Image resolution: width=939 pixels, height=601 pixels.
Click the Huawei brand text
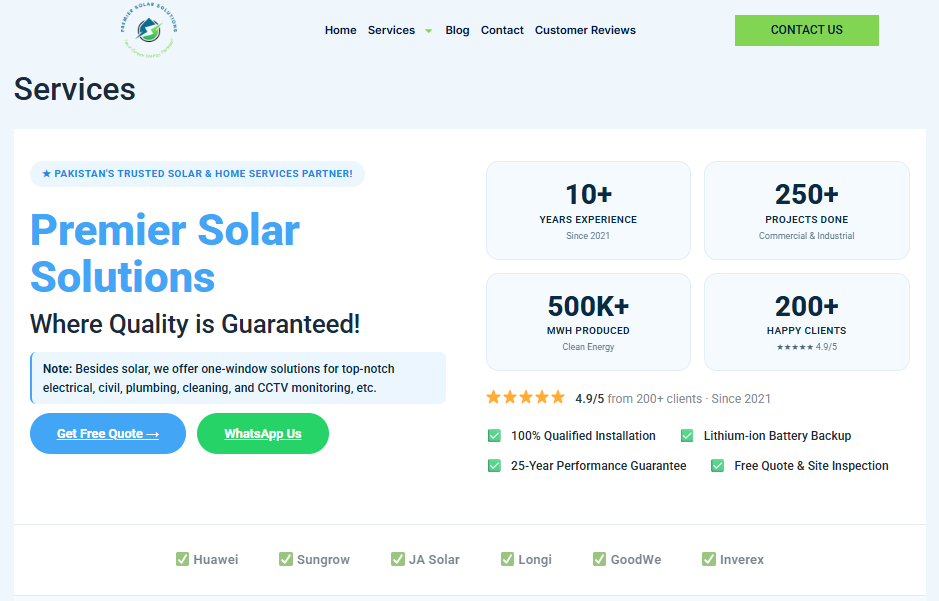pyautogui.click(x=216, y=560)
